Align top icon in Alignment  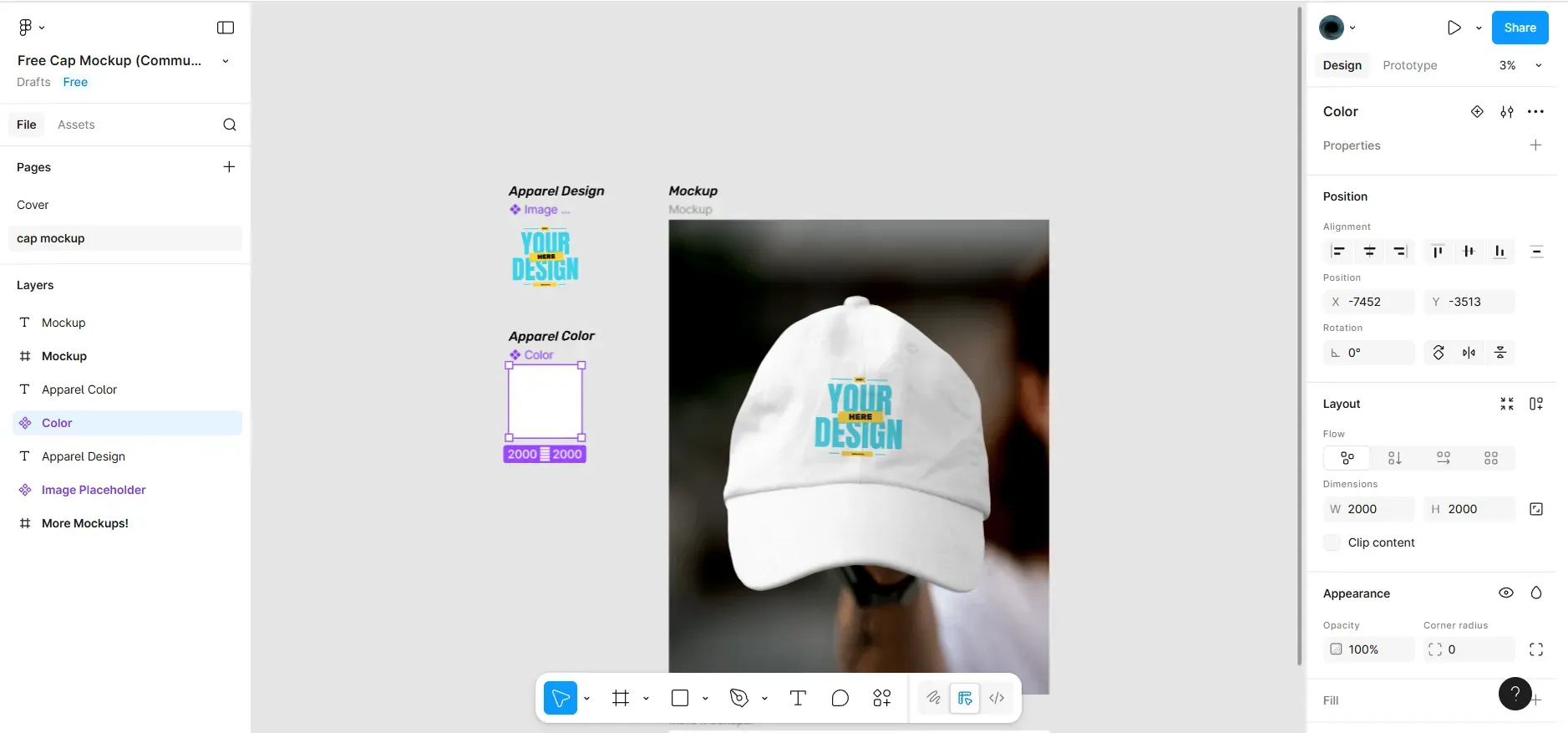[1438, 252]
